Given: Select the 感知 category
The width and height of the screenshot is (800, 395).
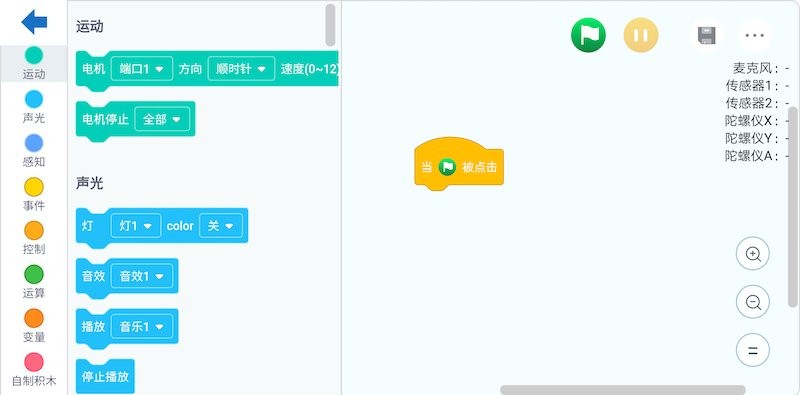Looking at the screenshot, I should point(34,151).
